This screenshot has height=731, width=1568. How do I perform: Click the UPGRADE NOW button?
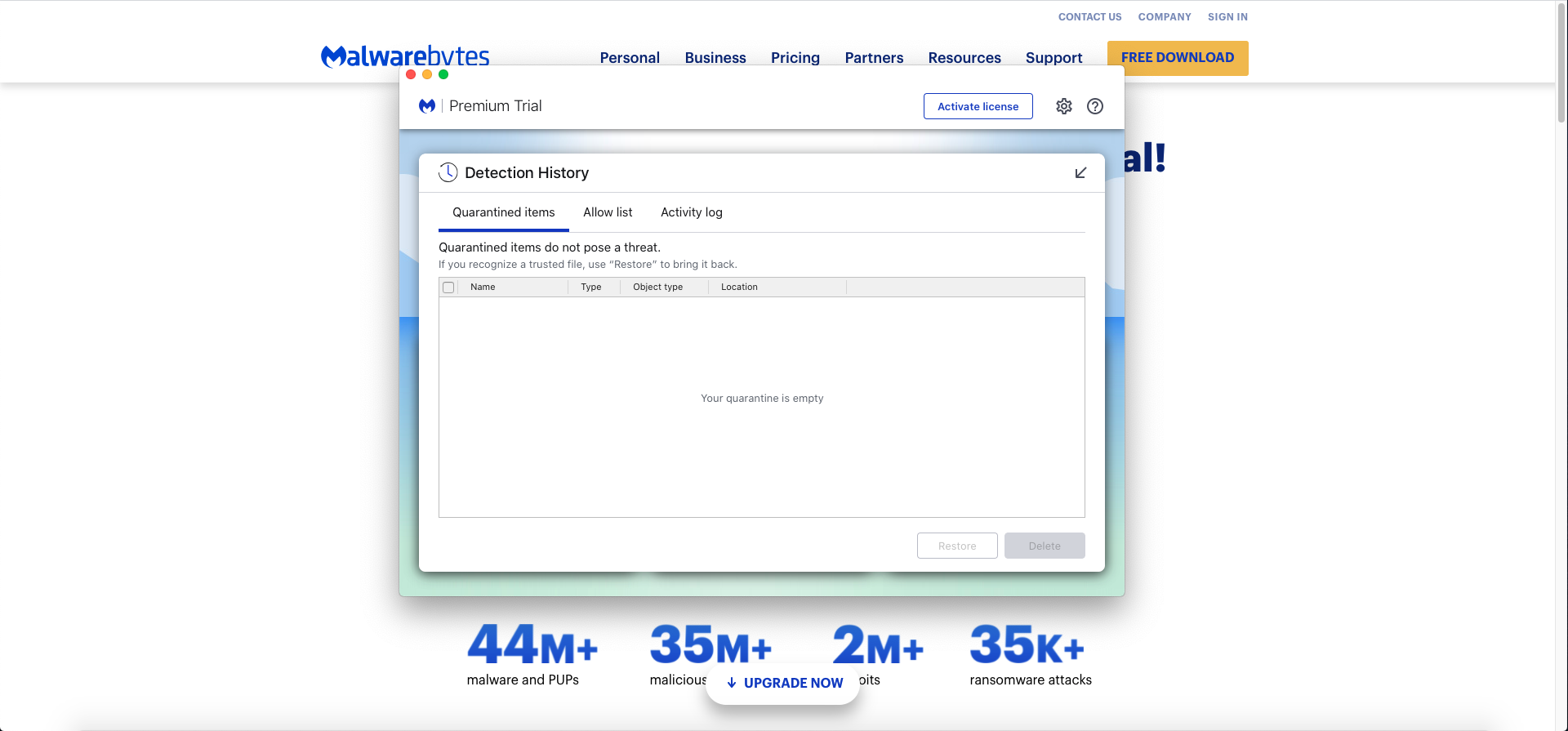coord(783,683)
